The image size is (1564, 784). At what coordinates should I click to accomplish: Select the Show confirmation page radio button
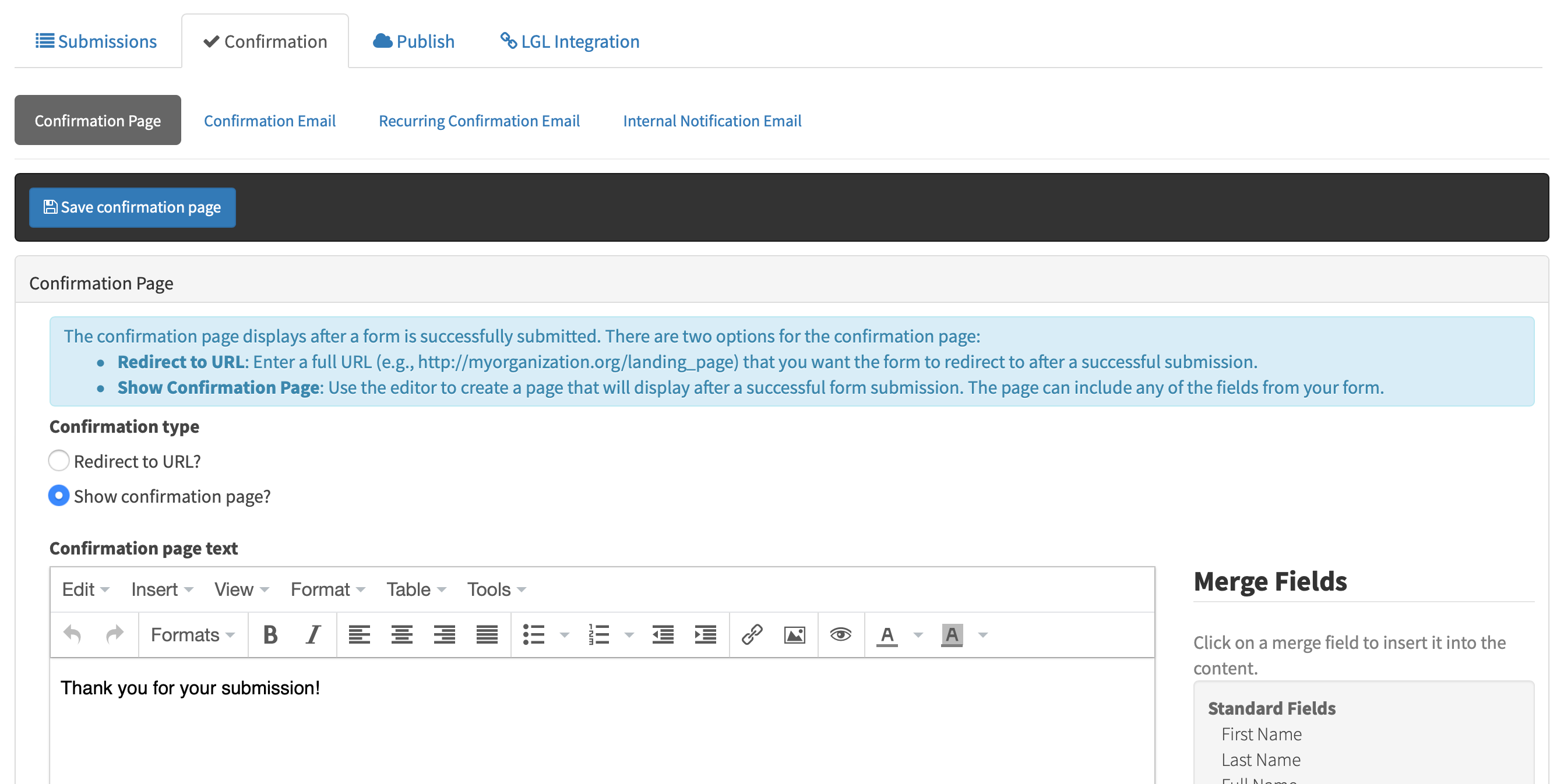59,496
